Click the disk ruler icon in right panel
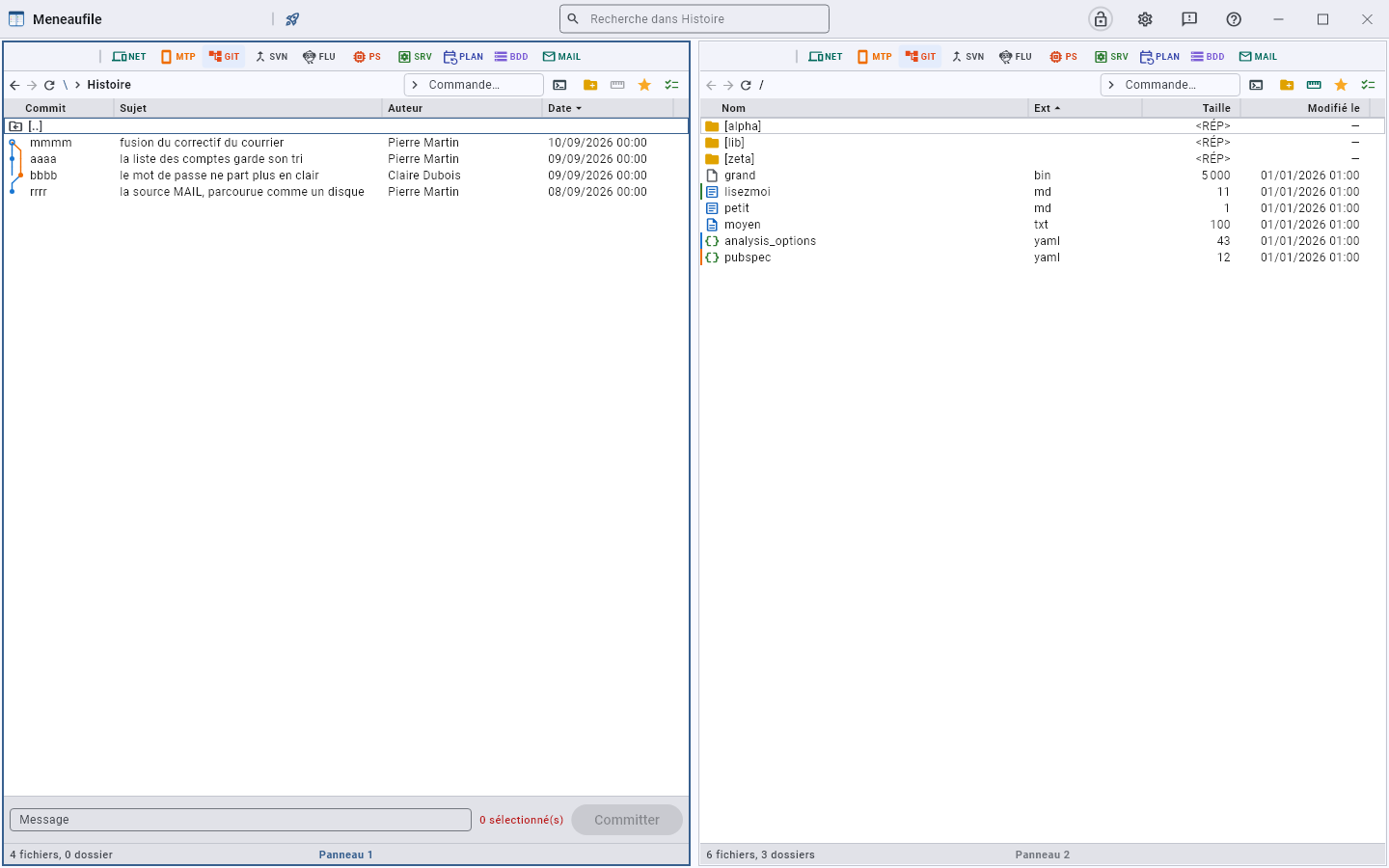Viewport: 1389px width, 868px height. click(1314, 85)
